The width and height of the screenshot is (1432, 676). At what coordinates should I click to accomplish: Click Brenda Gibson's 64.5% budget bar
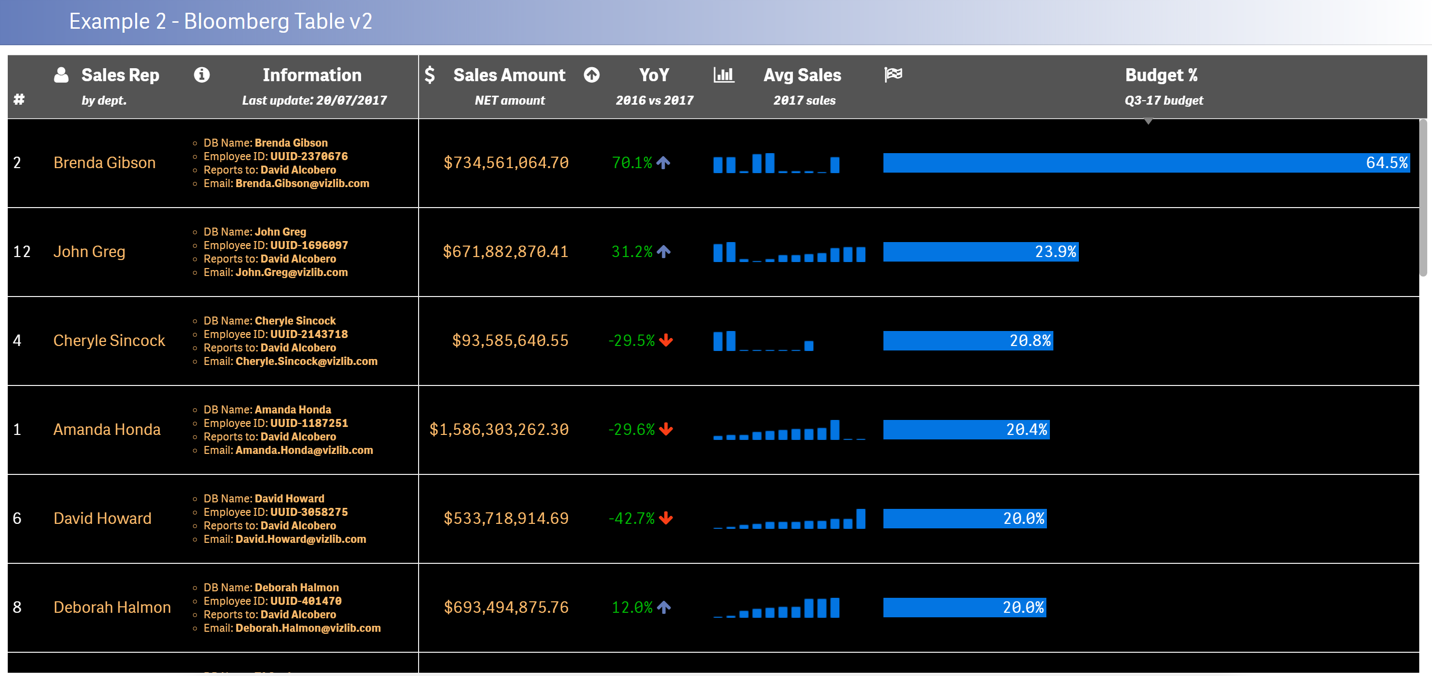pyautogui.click(x=1147, y=163)
